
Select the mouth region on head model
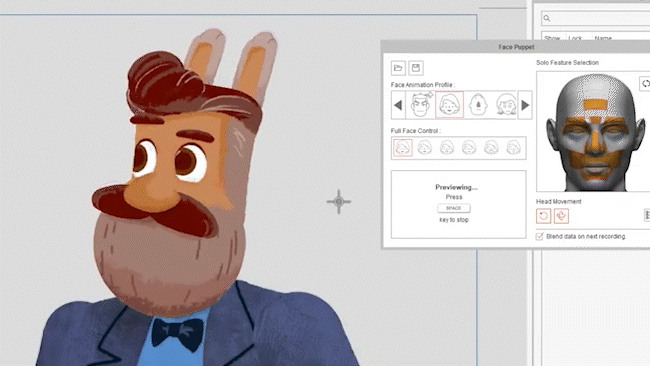595,169
